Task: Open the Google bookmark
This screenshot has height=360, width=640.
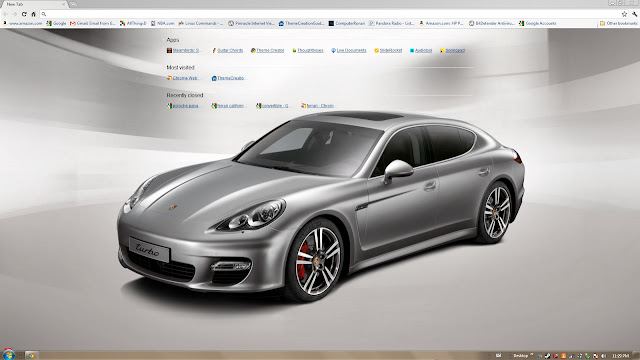Action: pos(56,23)
